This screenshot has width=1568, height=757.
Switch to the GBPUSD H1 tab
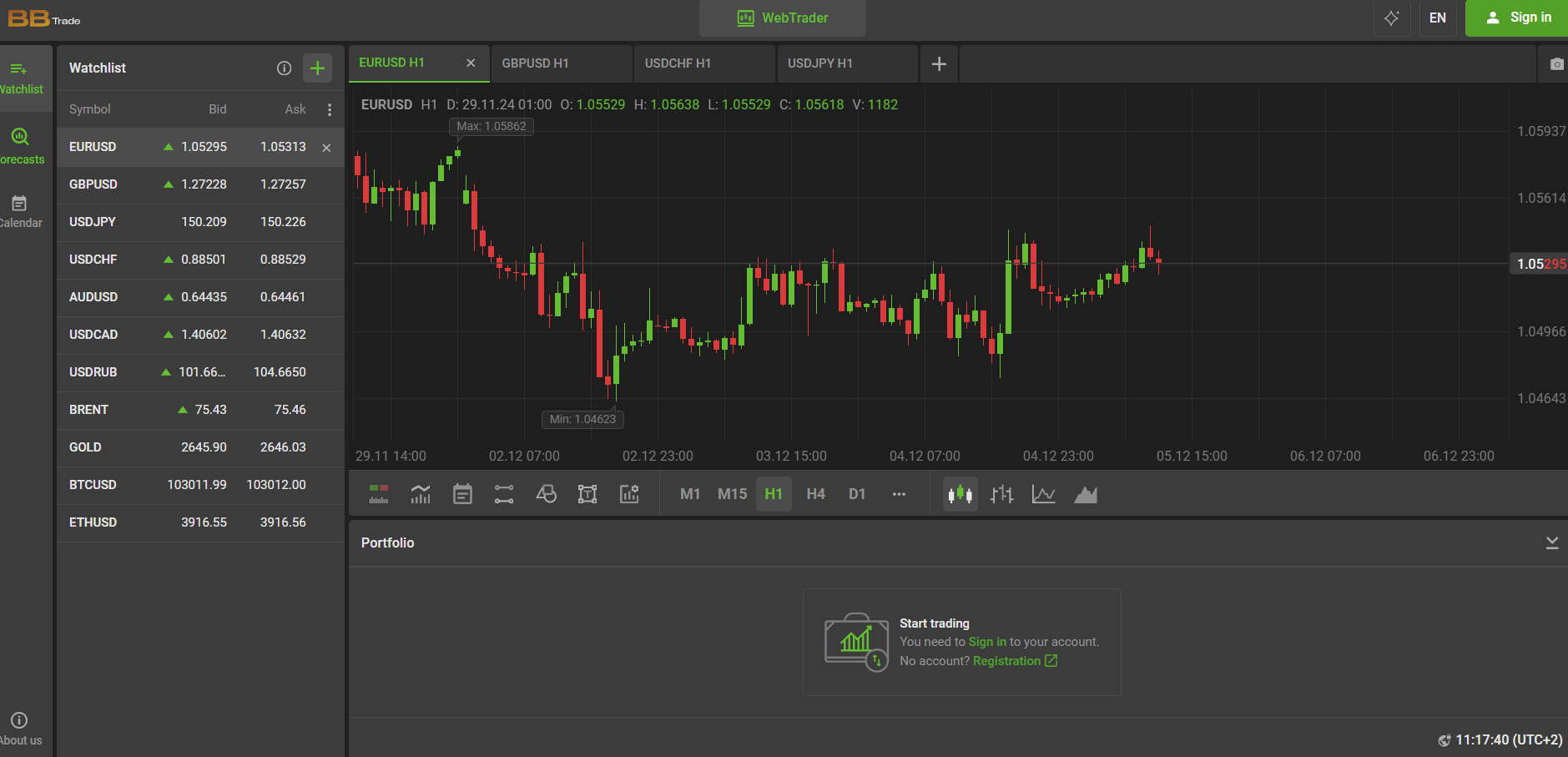[536, 63]
